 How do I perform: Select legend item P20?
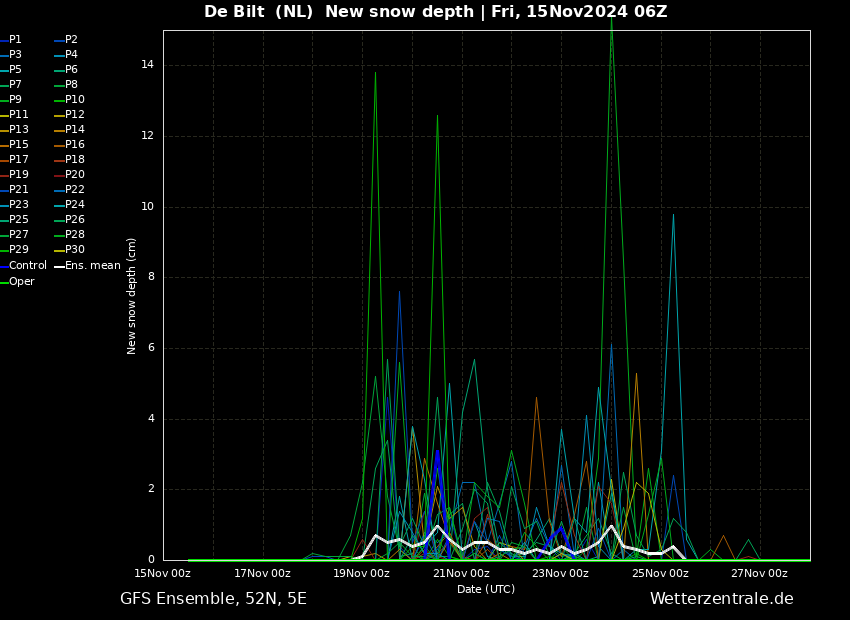coord(75,175)
